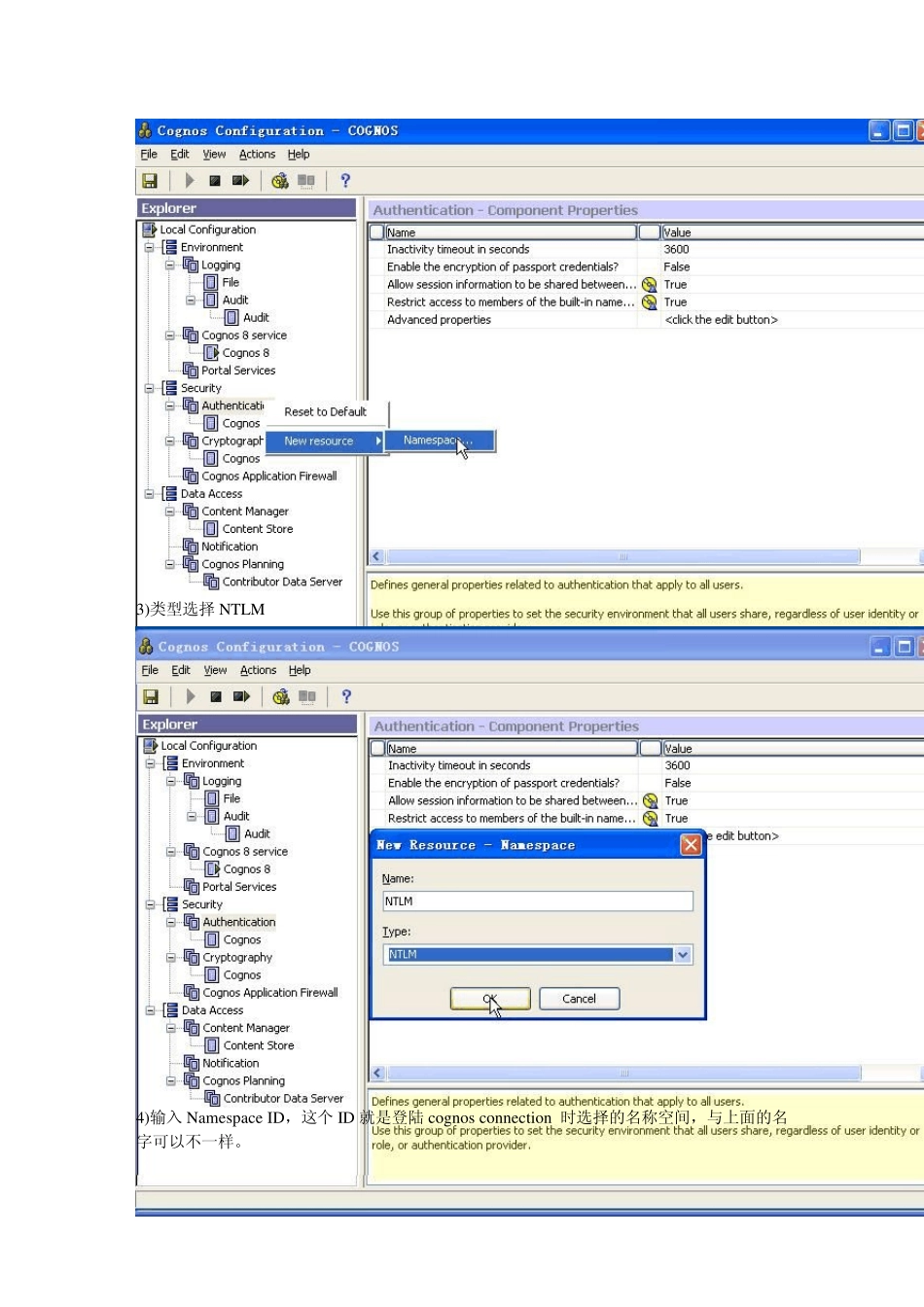This screenshot has width=924, height=1307.
Task: Click OK in New Resource dialog
Action: [490, 999]
